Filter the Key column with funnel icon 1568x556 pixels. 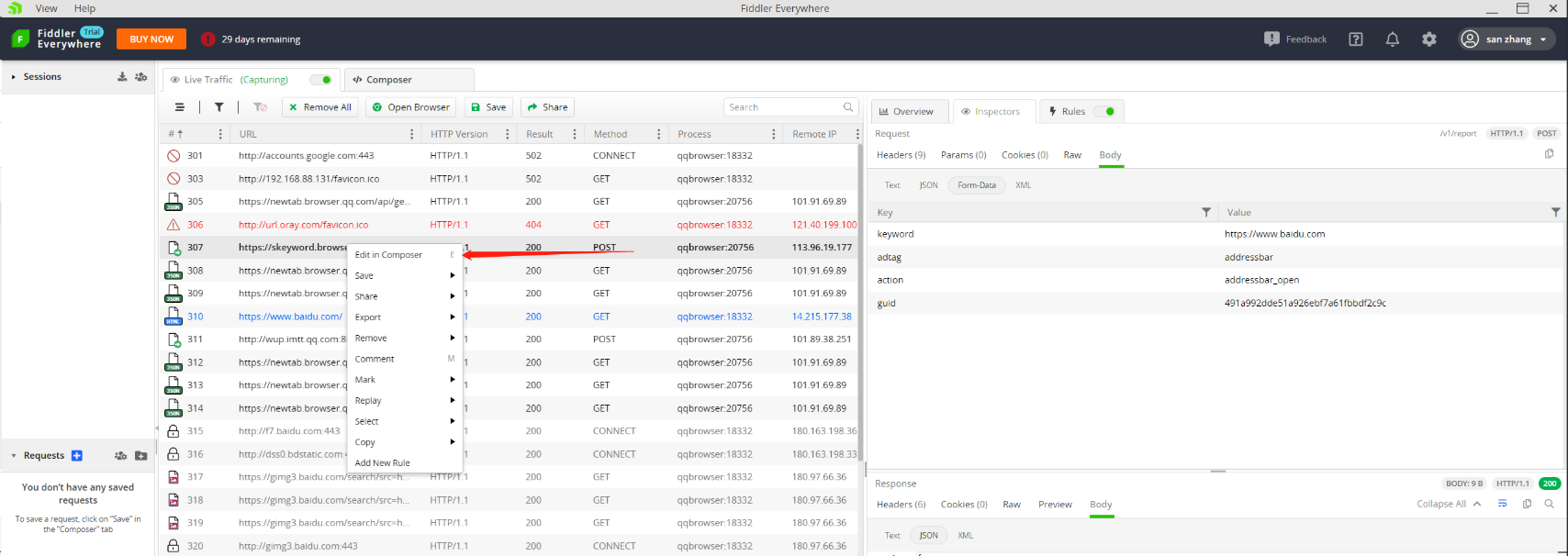[1206, 212]
